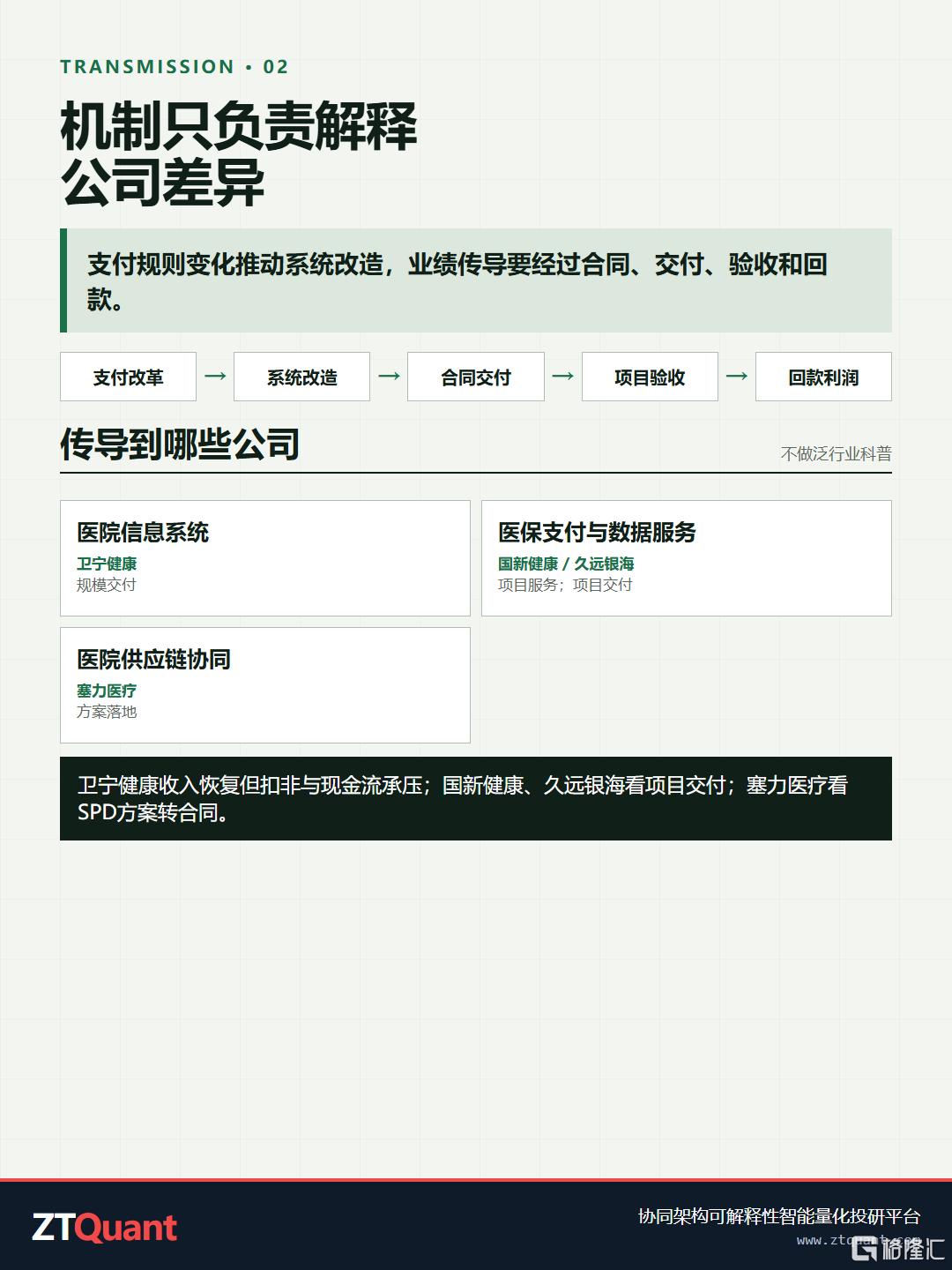Viewport: 952px width, 1270px height.
Task: Click the arrow before 回款利润
Action: click(737, 377)
